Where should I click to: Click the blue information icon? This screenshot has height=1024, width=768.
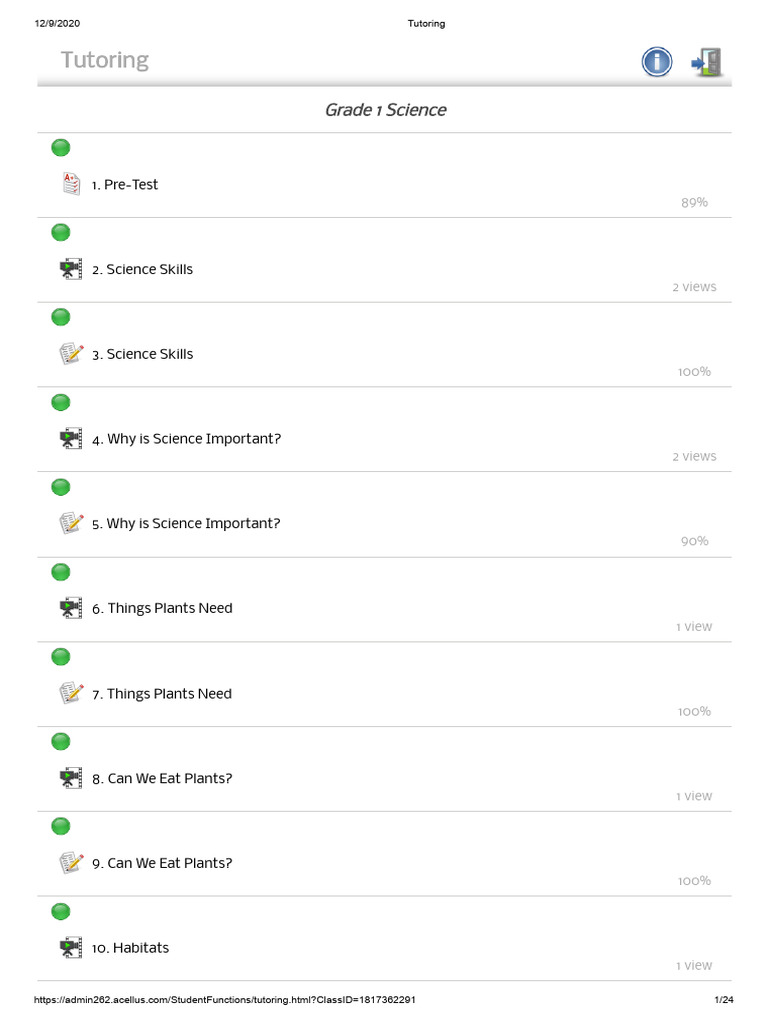656,62
